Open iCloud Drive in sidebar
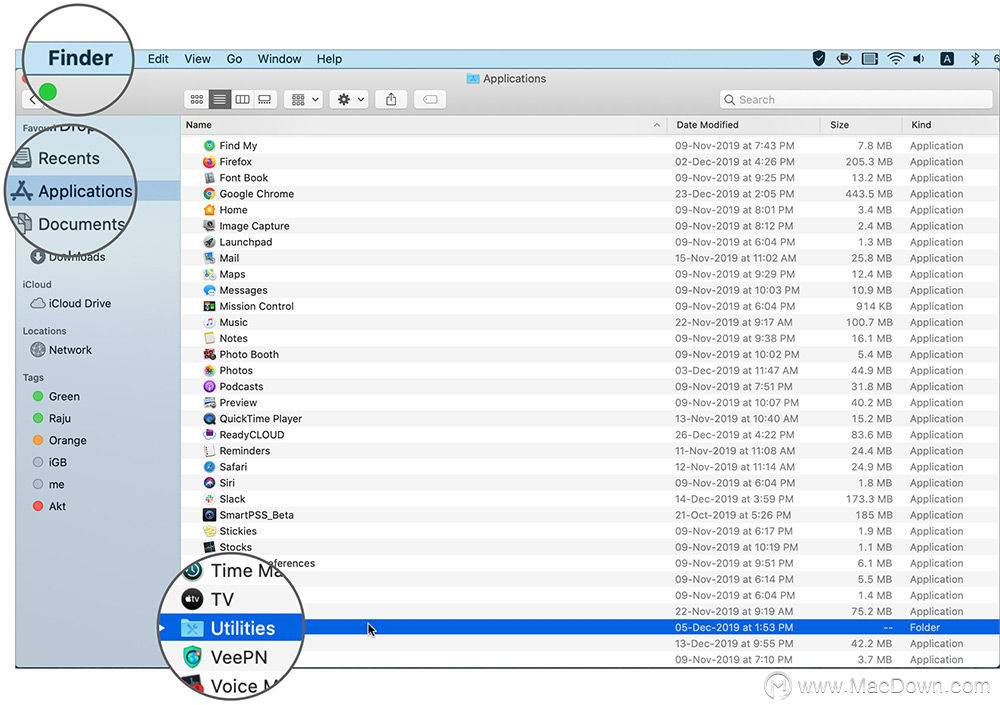1000x705 pixels. pyautogui.click(x=71, y=303)
